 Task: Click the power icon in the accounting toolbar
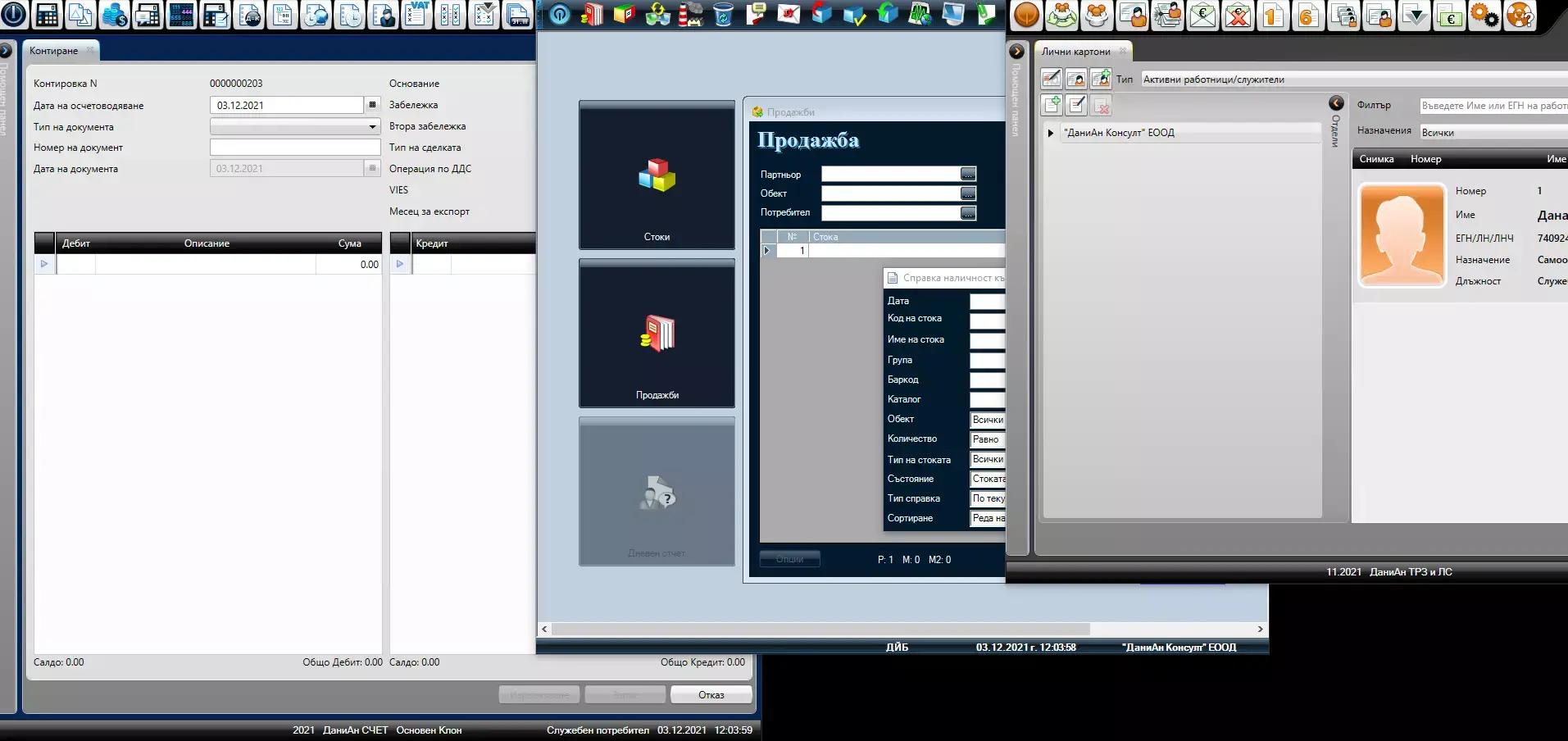[14, 14]
